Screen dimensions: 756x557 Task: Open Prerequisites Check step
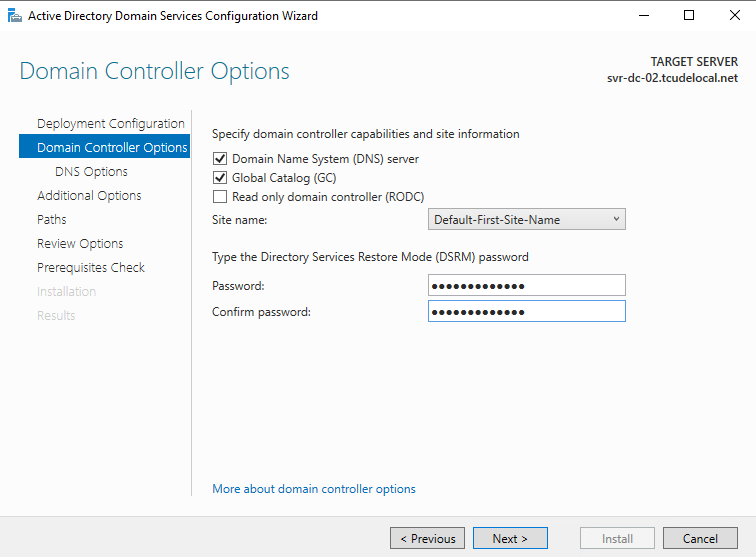point(91,268)
